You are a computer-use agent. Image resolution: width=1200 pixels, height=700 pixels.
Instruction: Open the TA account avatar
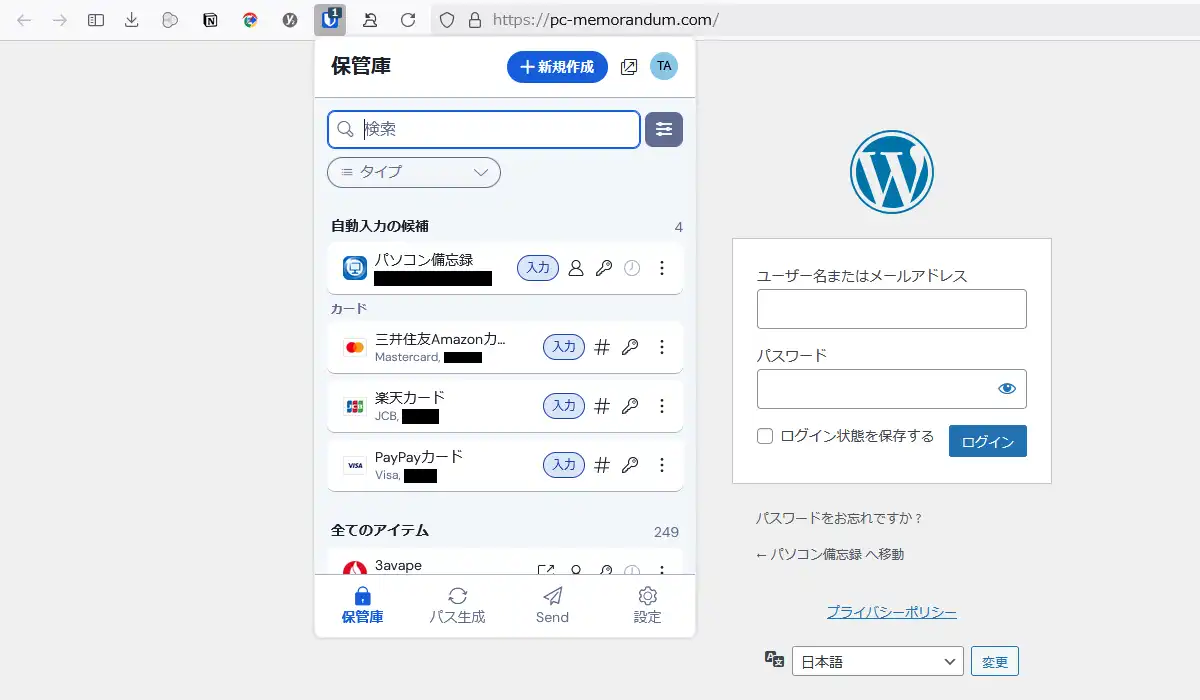click(664, 66)
